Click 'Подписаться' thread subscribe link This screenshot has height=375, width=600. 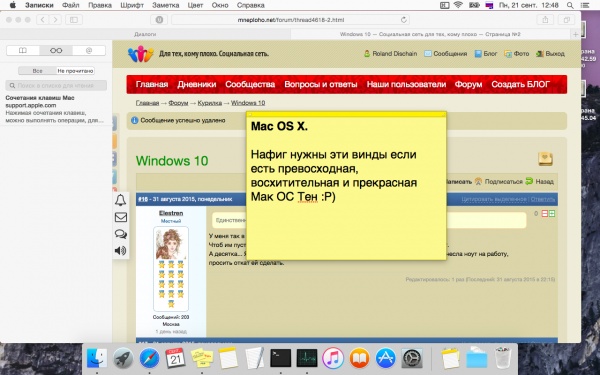click(x=499, y=181)
